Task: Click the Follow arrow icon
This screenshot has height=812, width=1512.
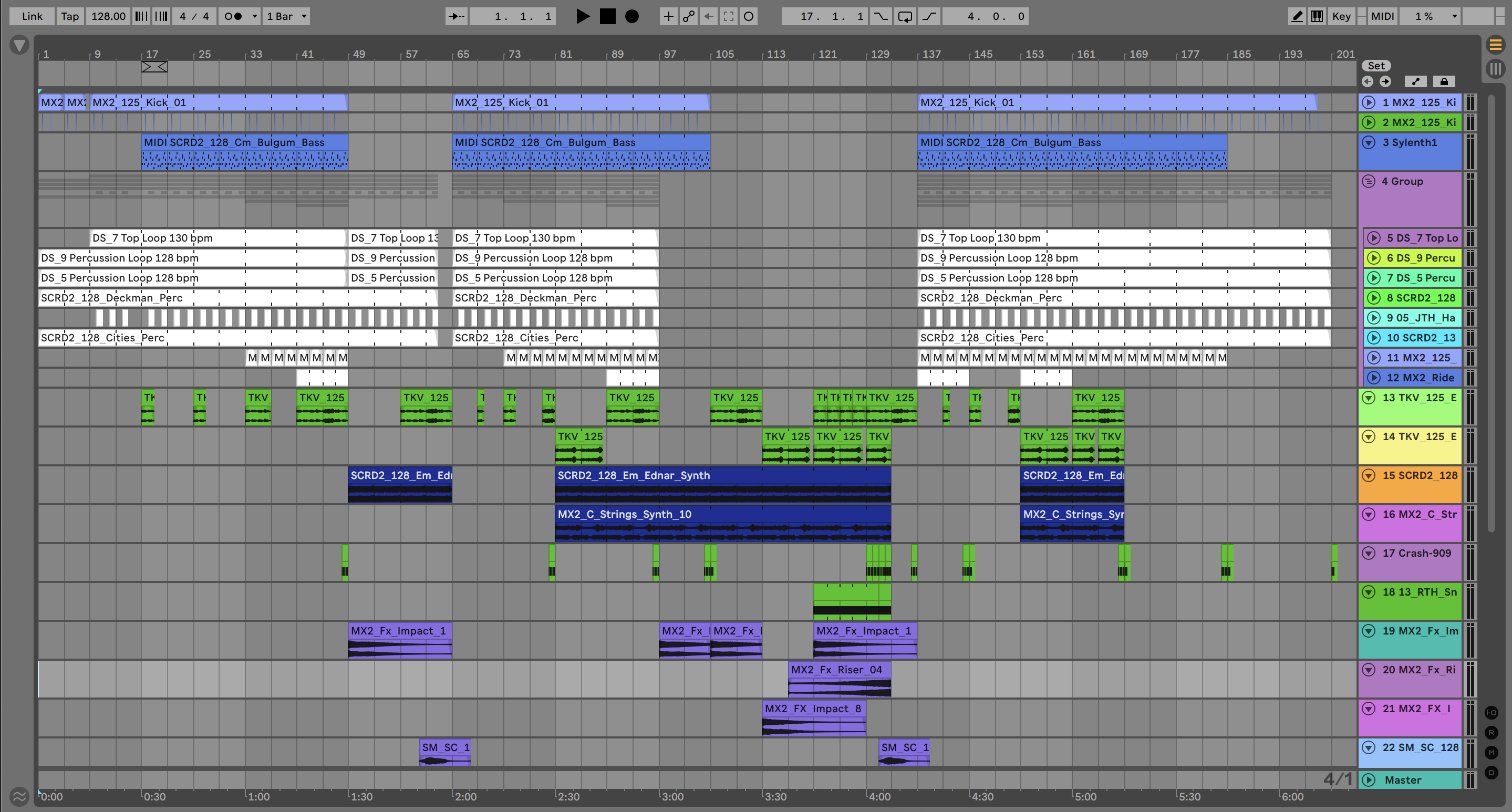Action: (456, 16)
